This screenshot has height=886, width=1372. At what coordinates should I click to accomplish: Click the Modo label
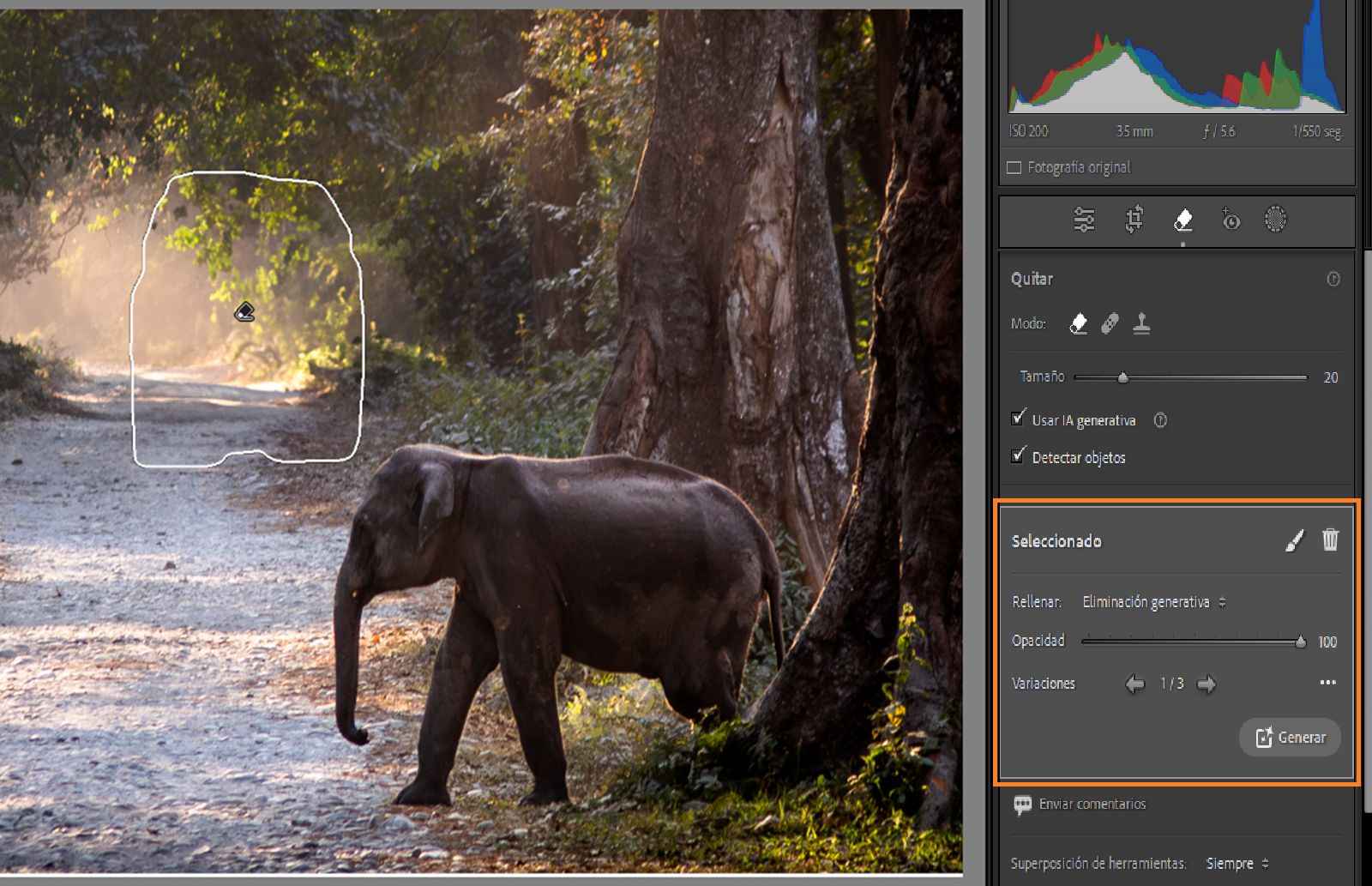pos(1028,323)
